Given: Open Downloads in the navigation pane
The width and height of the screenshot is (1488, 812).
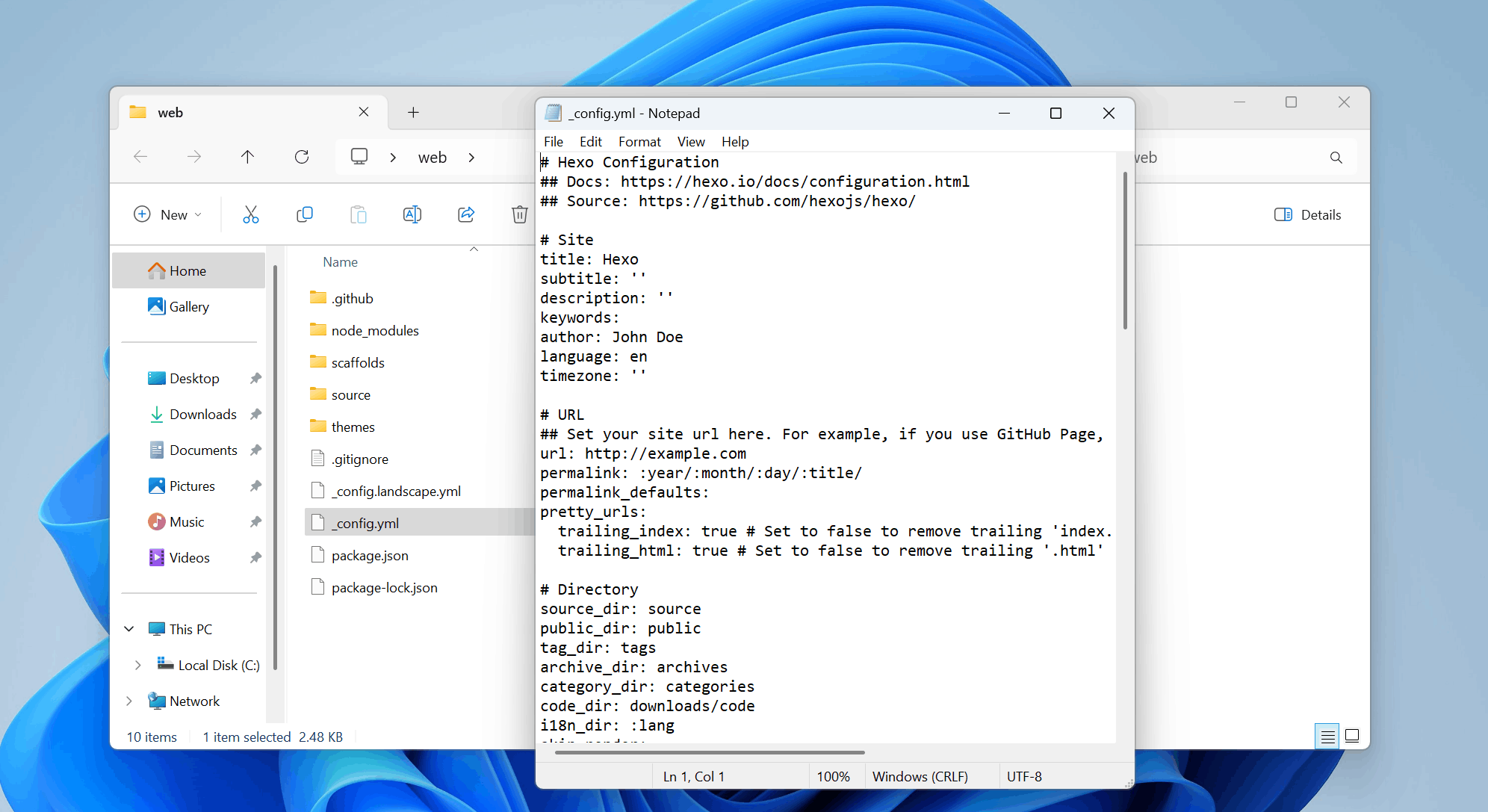Looking at the screenshot, I should click(188, 414).
